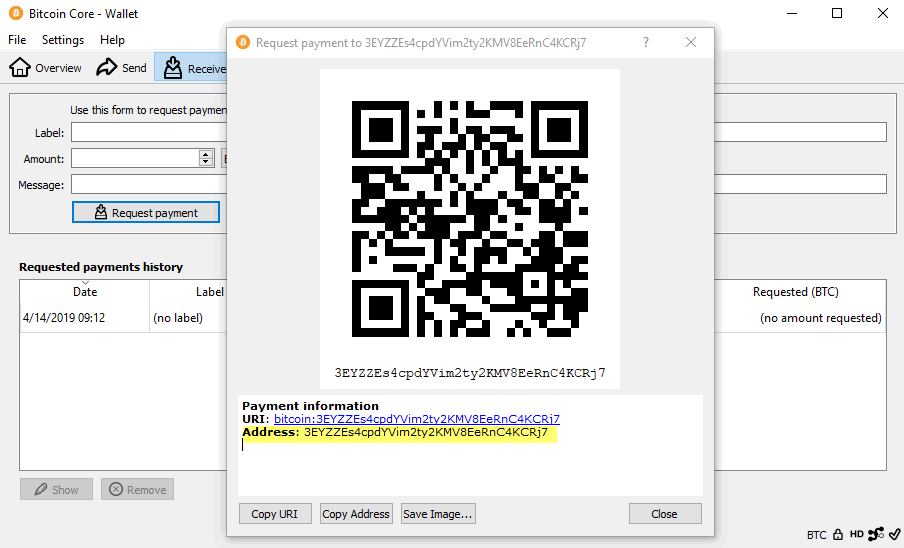The width and height of the screenshot is (904, 548).
Task: Click inside the Message input field
Action: coord(149,184)
